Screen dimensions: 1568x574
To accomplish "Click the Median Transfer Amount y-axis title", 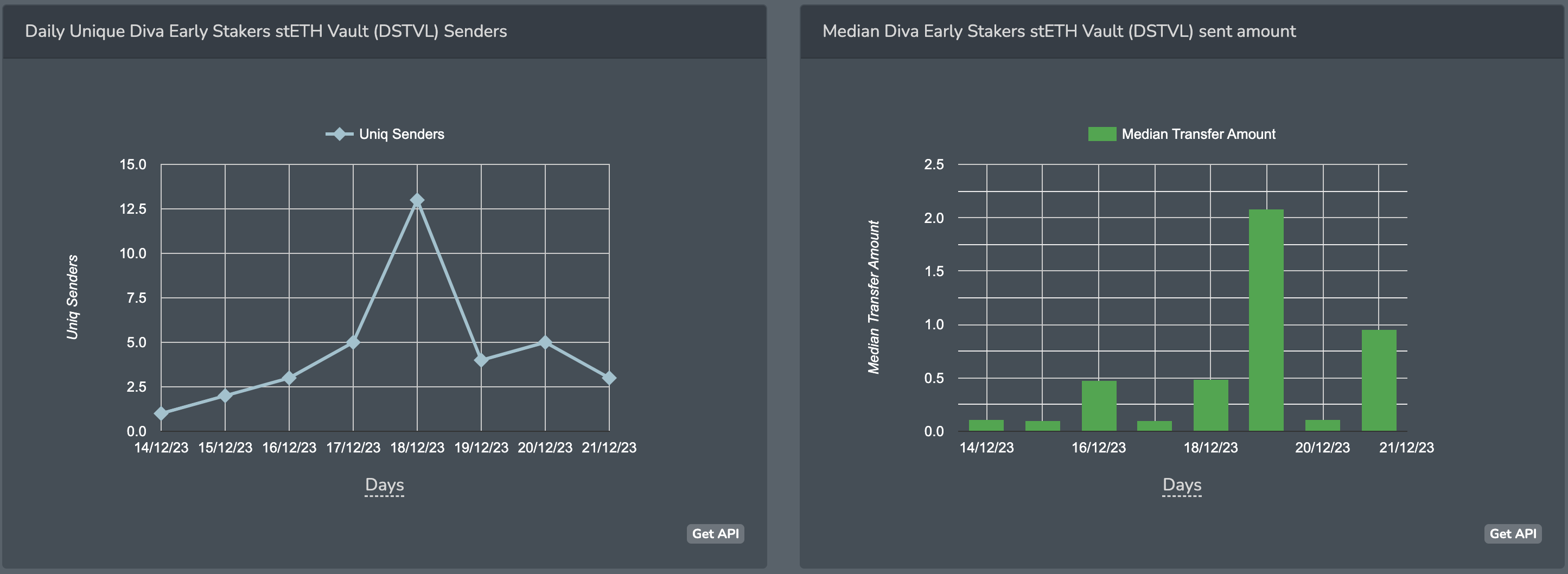I will point(874,297).
